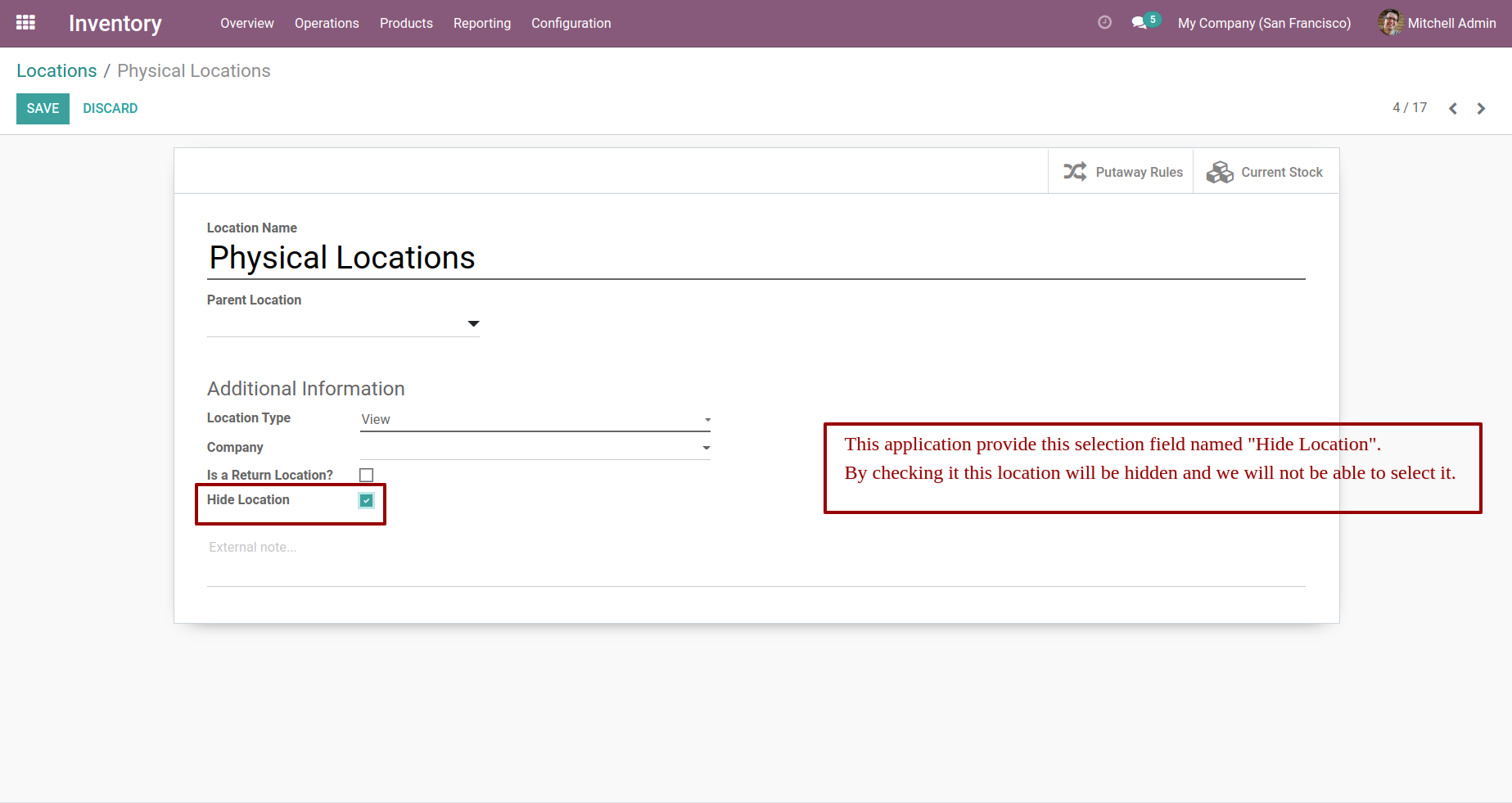Open conversations chat icon with badge 5

(1145, 22)
